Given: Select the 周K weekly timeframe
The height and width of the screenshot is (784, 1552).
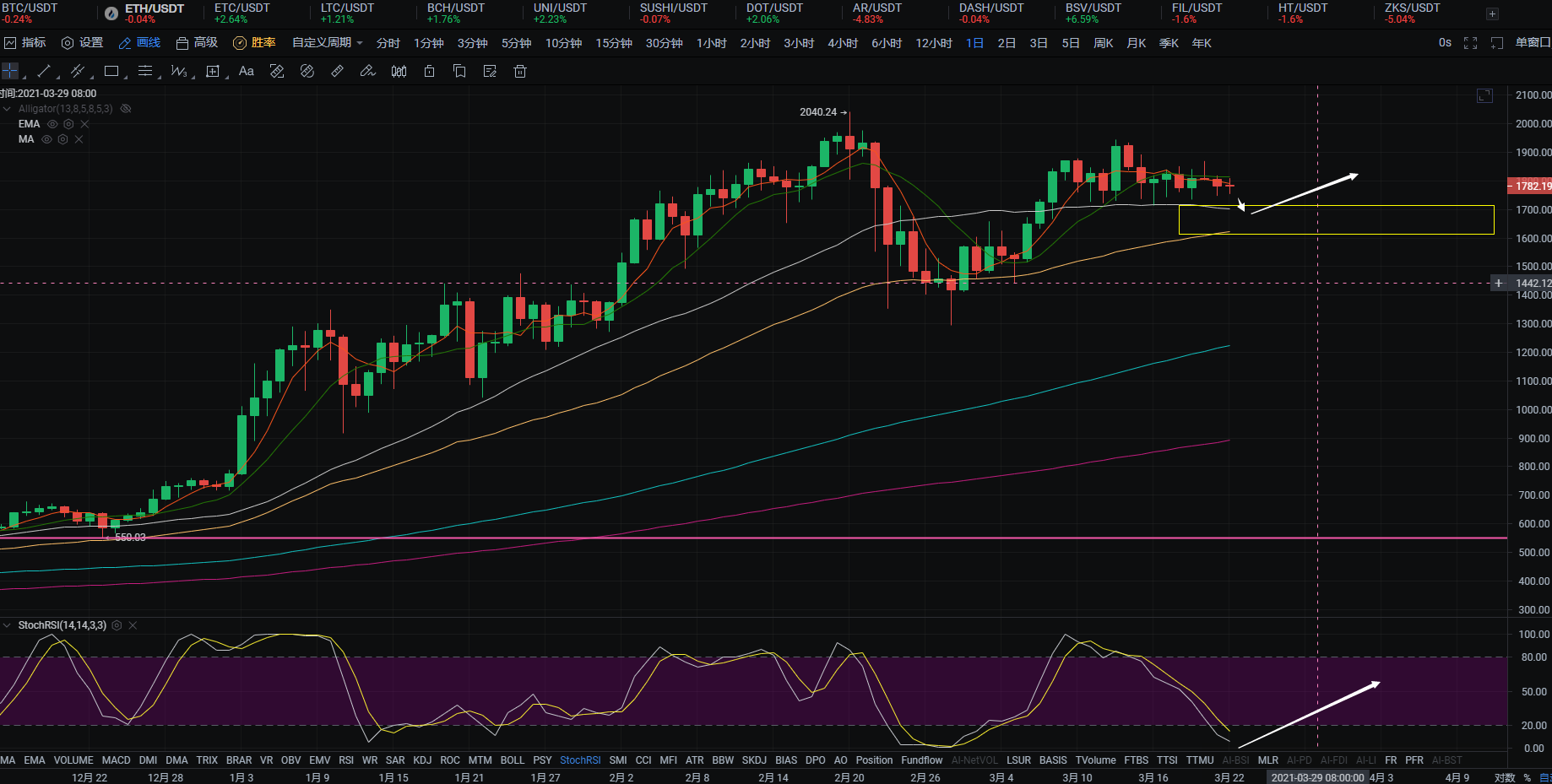Looking at the screenshot, I should [1104, 43].
